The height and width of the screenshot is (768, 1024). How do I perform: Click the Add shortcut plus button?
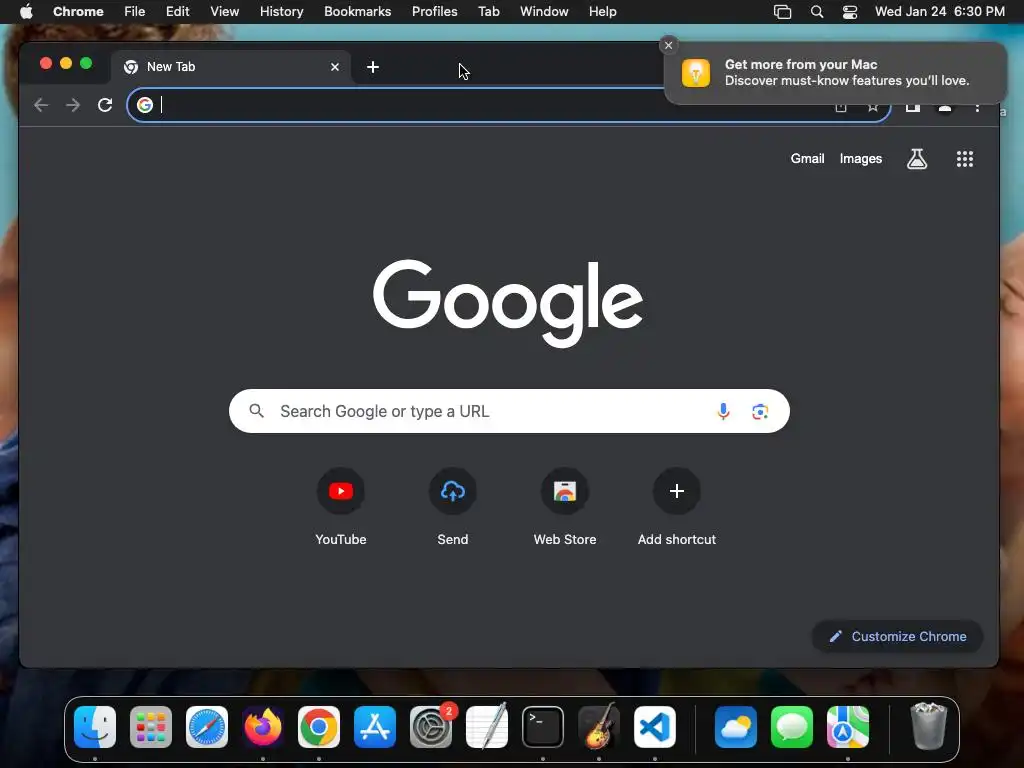[677, 491]
